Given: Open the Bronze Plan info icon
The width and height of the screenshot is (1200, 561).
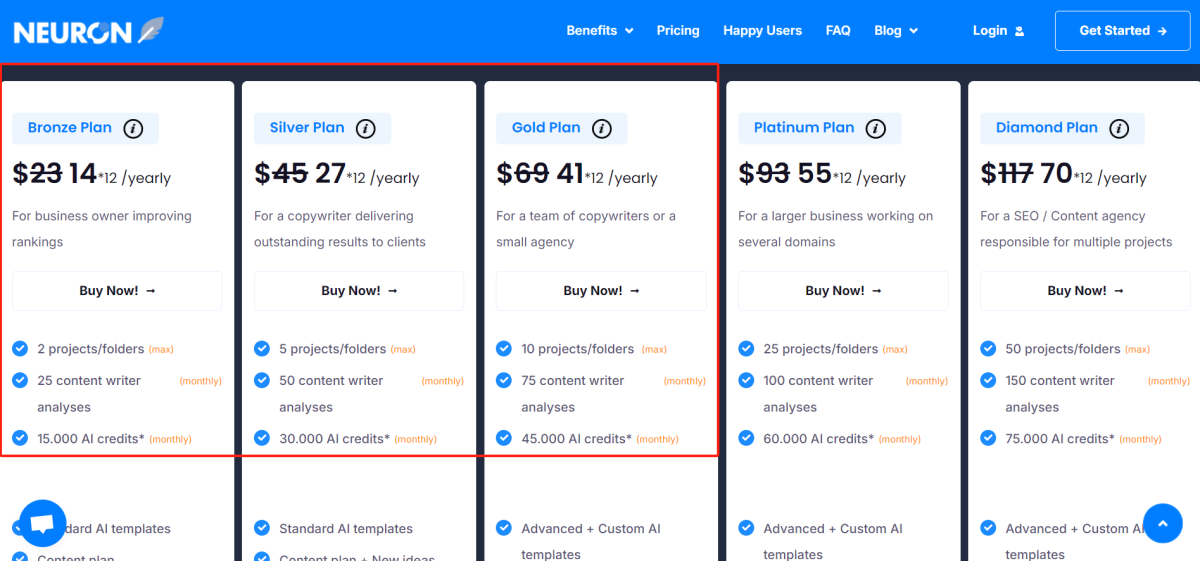Looking at the screenshot, I should click(133, 128).
